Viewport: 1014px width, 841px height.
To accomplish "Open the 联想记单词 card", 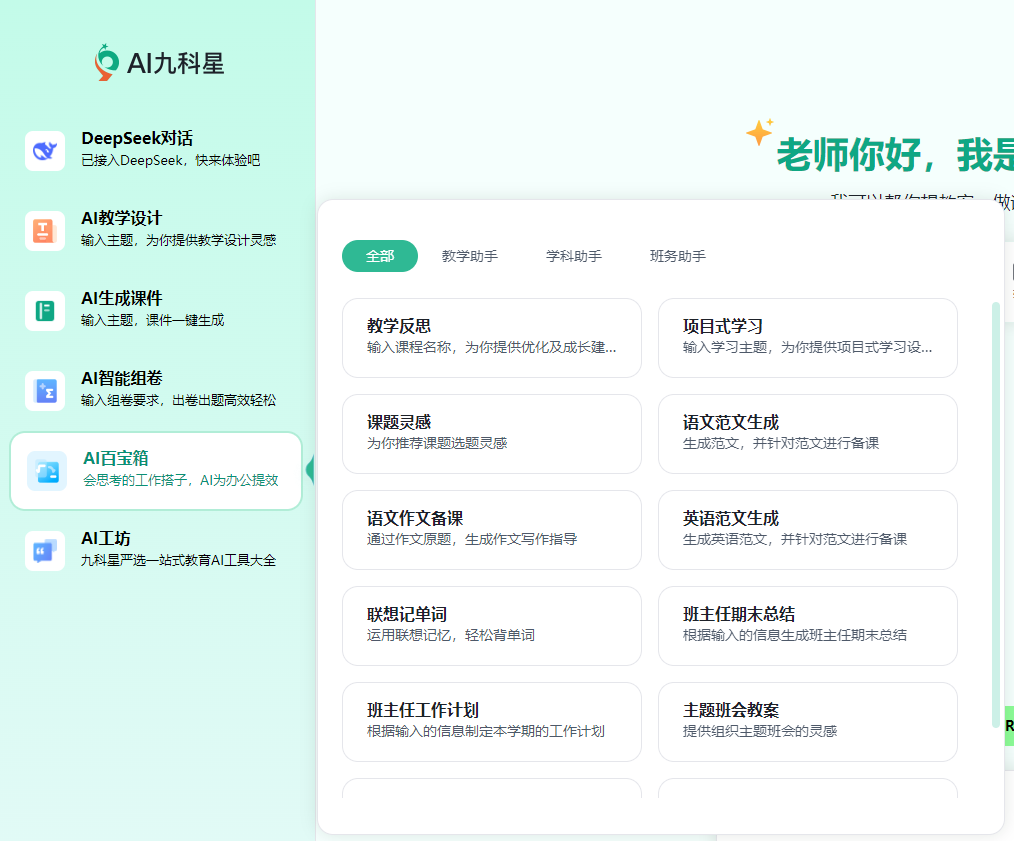I will (x=492, y=626).
